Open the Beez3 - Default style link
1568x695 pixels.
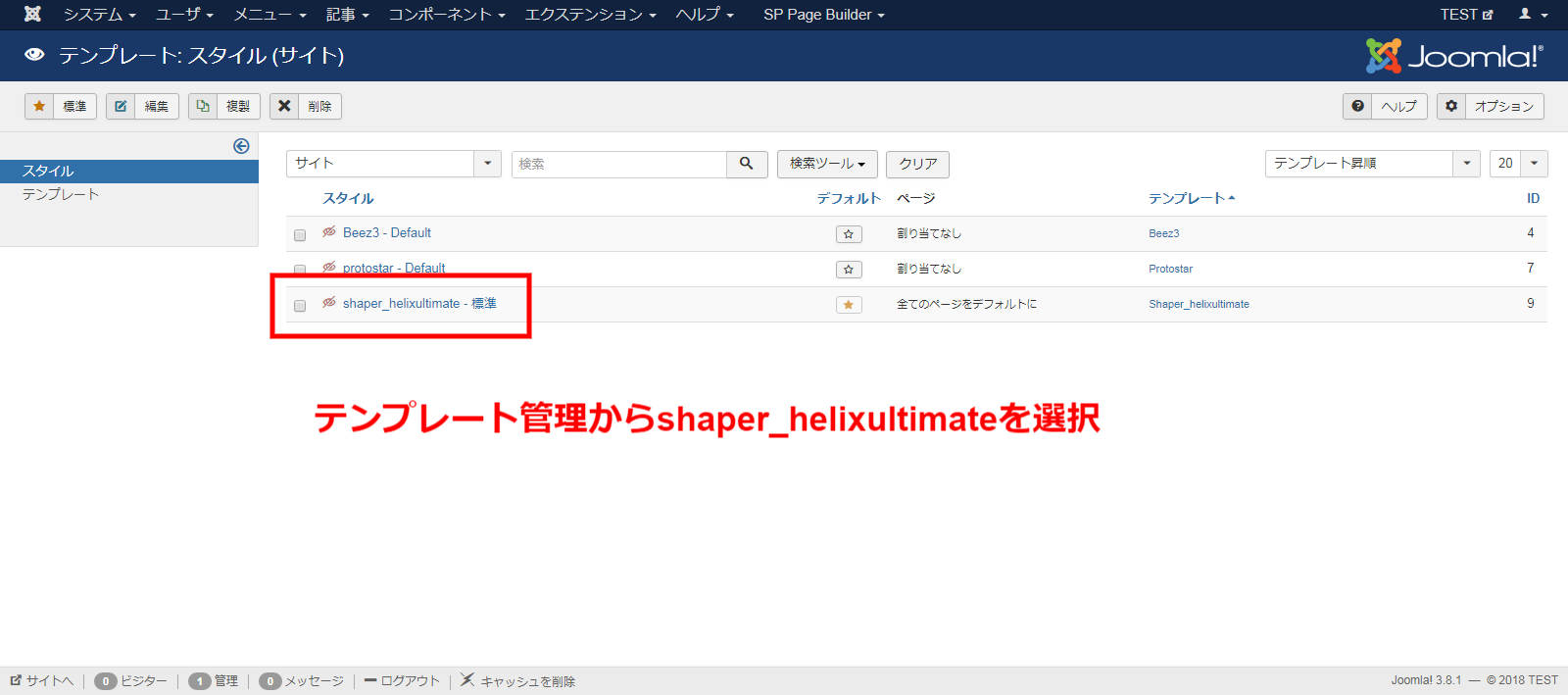tap(387, 232)
